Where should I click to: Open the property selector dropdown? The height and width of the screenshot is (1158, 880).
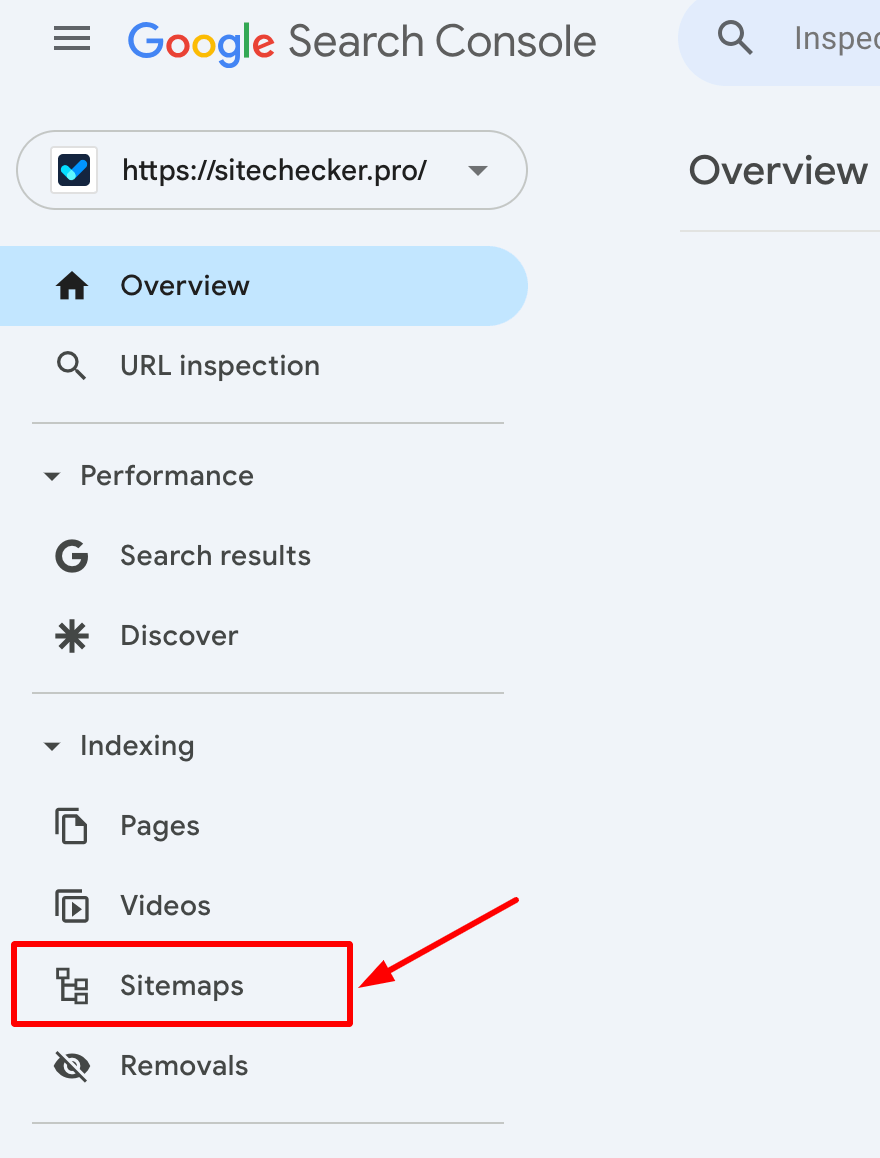[x=478, y=170]
